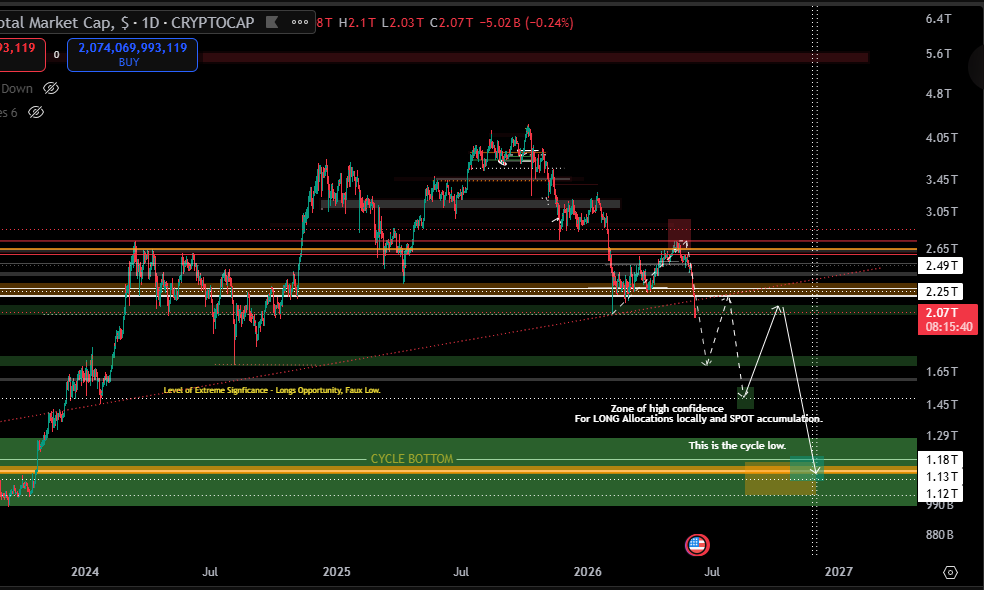The image size is (984, 590).
Task: Click the 2.25T price line label
Action: pyautogui.click(x=941, y=291)
